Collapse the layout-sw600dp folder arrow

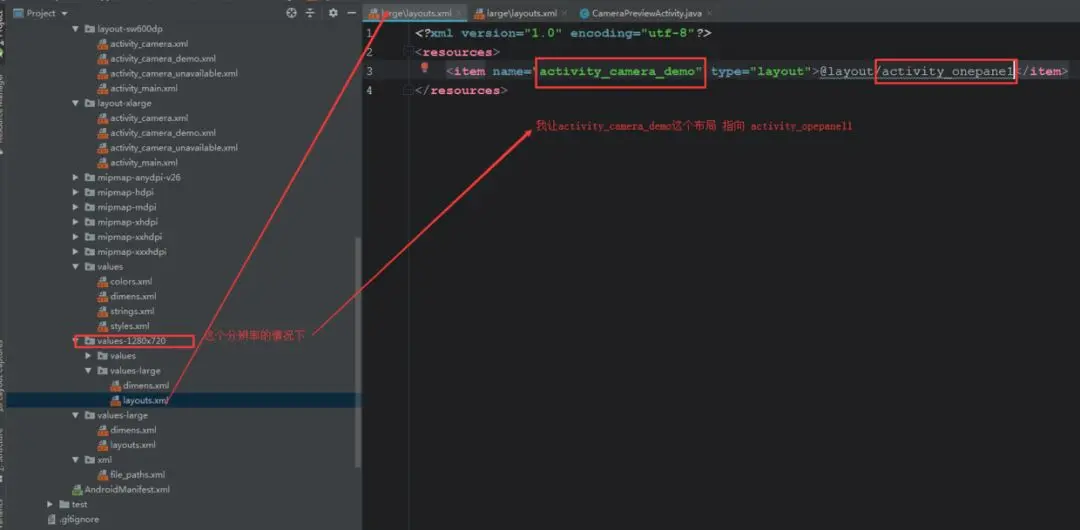click(x=76, y=29)
